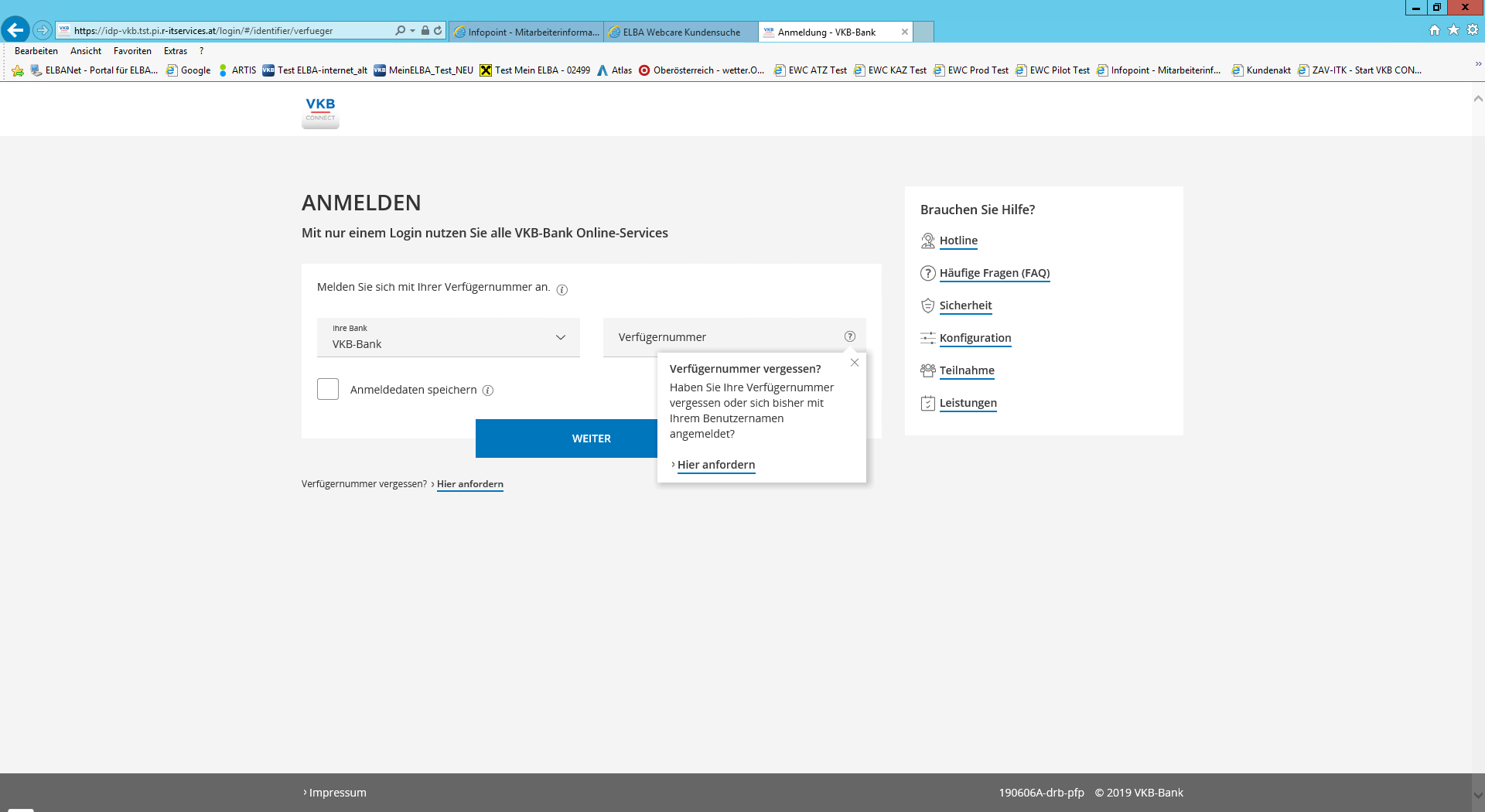
Task: Click Hier anfordern link below login form
Action: click(x=470, y=484)
